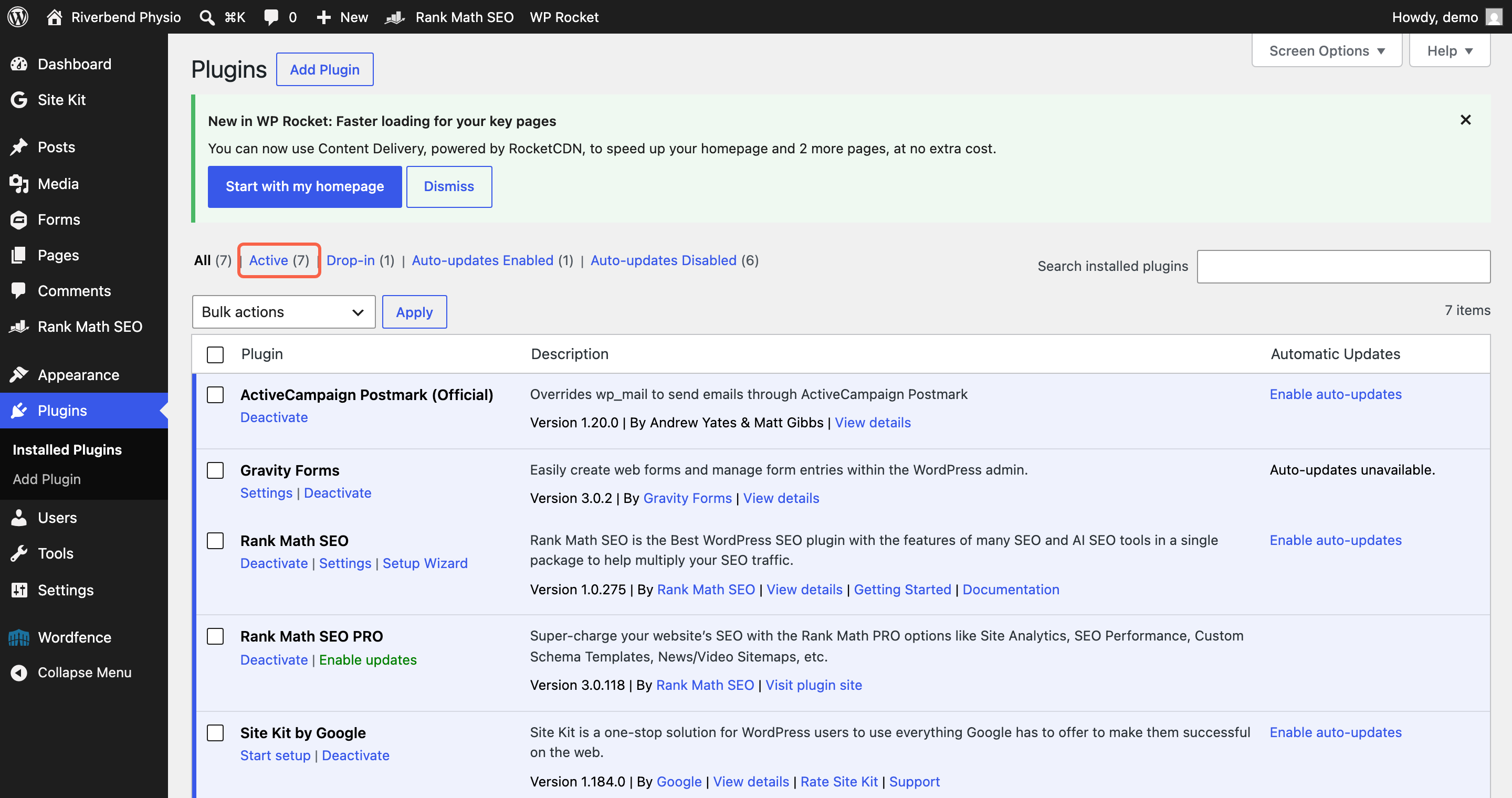The width and height of the screenshot is (1512, 798).
Task: Open Forms via the Gravity Forms icon
Action: pyautogui.click(x=19, y=219)
